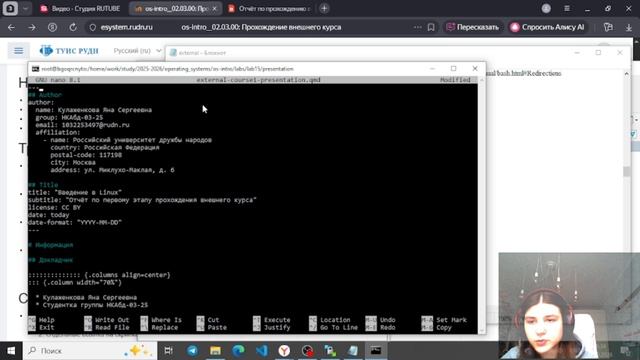Open File Explorer from the taskbar
Screen dimensions: 640x360
[215, 351]
